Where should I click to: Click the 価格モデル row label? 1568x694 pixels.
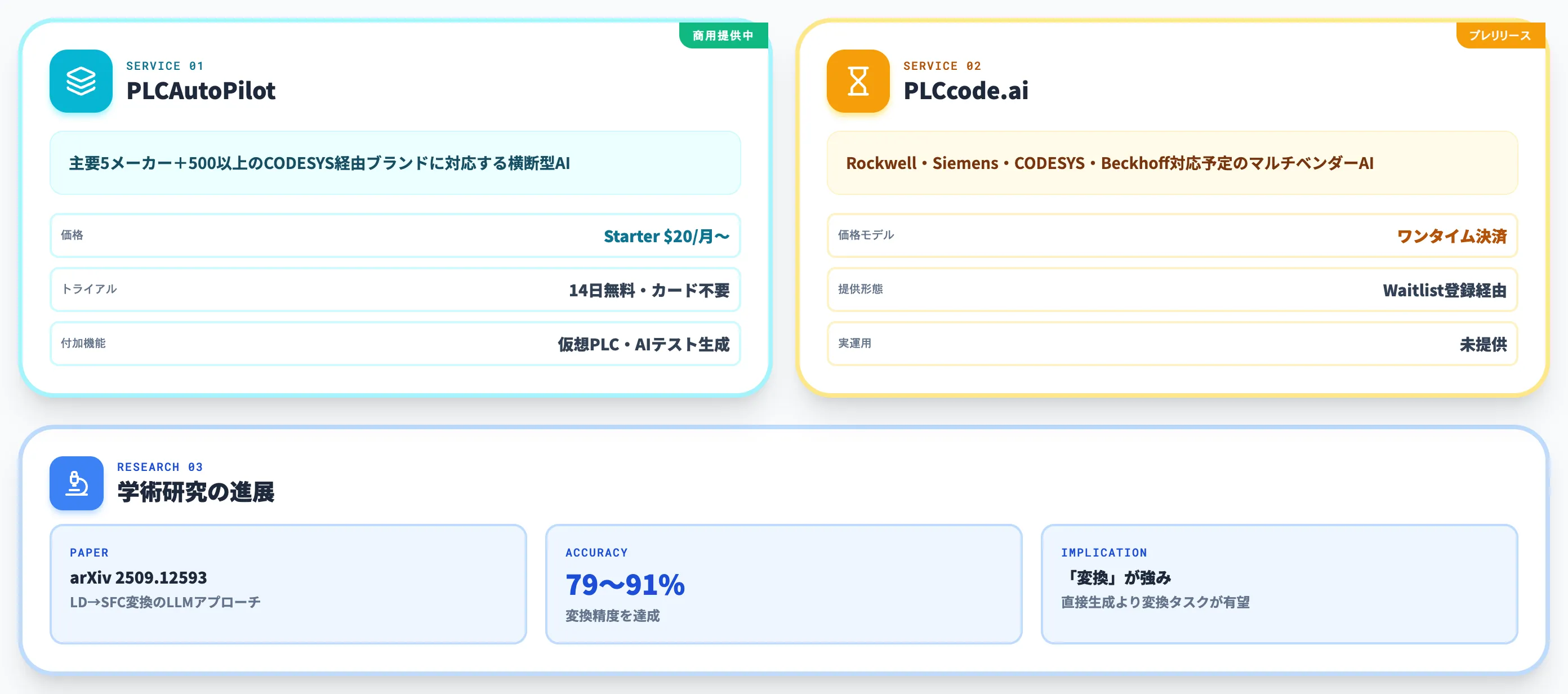(x=866, y=235)
